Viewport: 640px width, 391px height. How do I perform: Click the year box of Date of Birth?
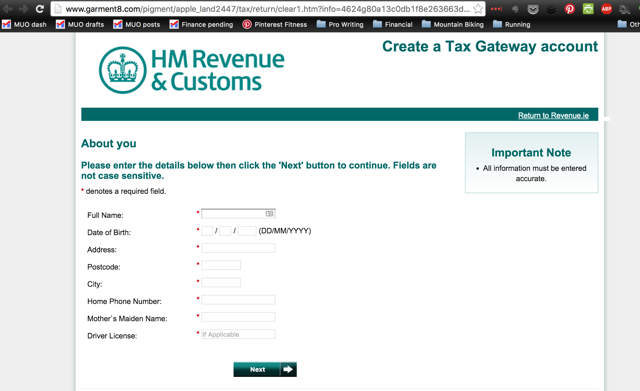click(247, 231)
